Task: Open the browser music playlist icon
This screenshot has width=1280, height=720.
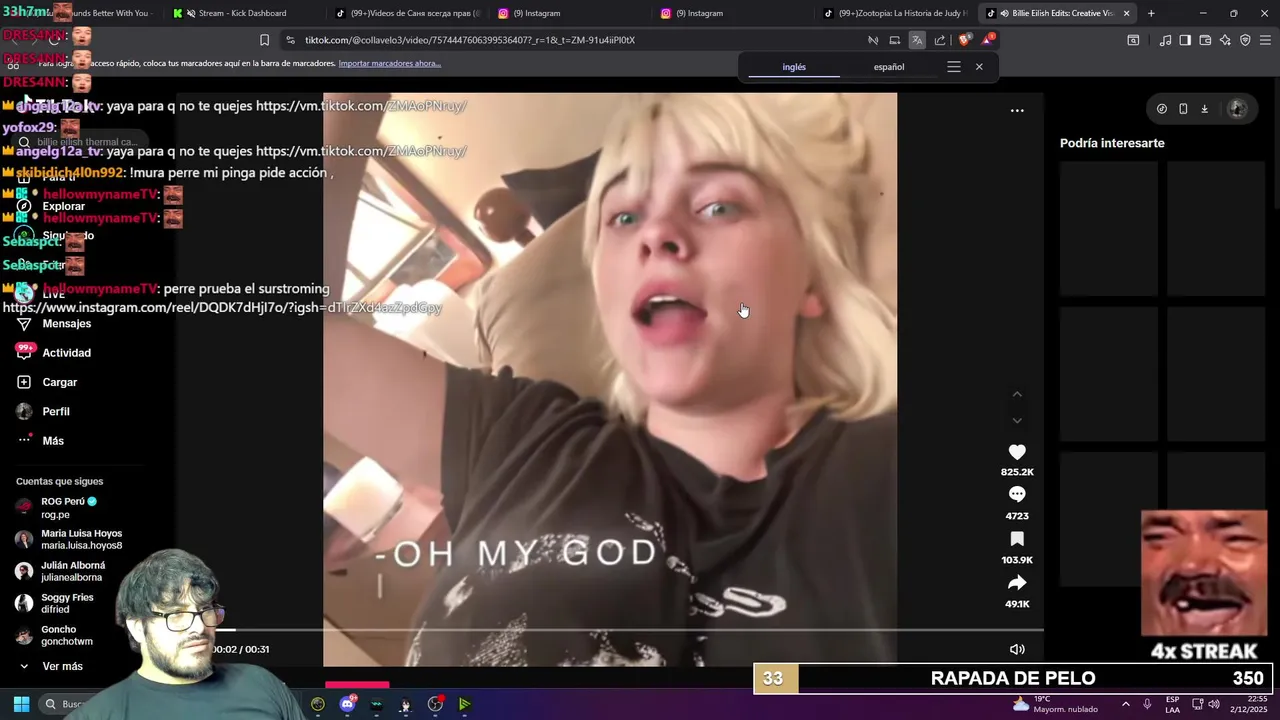Action: [x=1165, y=40]
